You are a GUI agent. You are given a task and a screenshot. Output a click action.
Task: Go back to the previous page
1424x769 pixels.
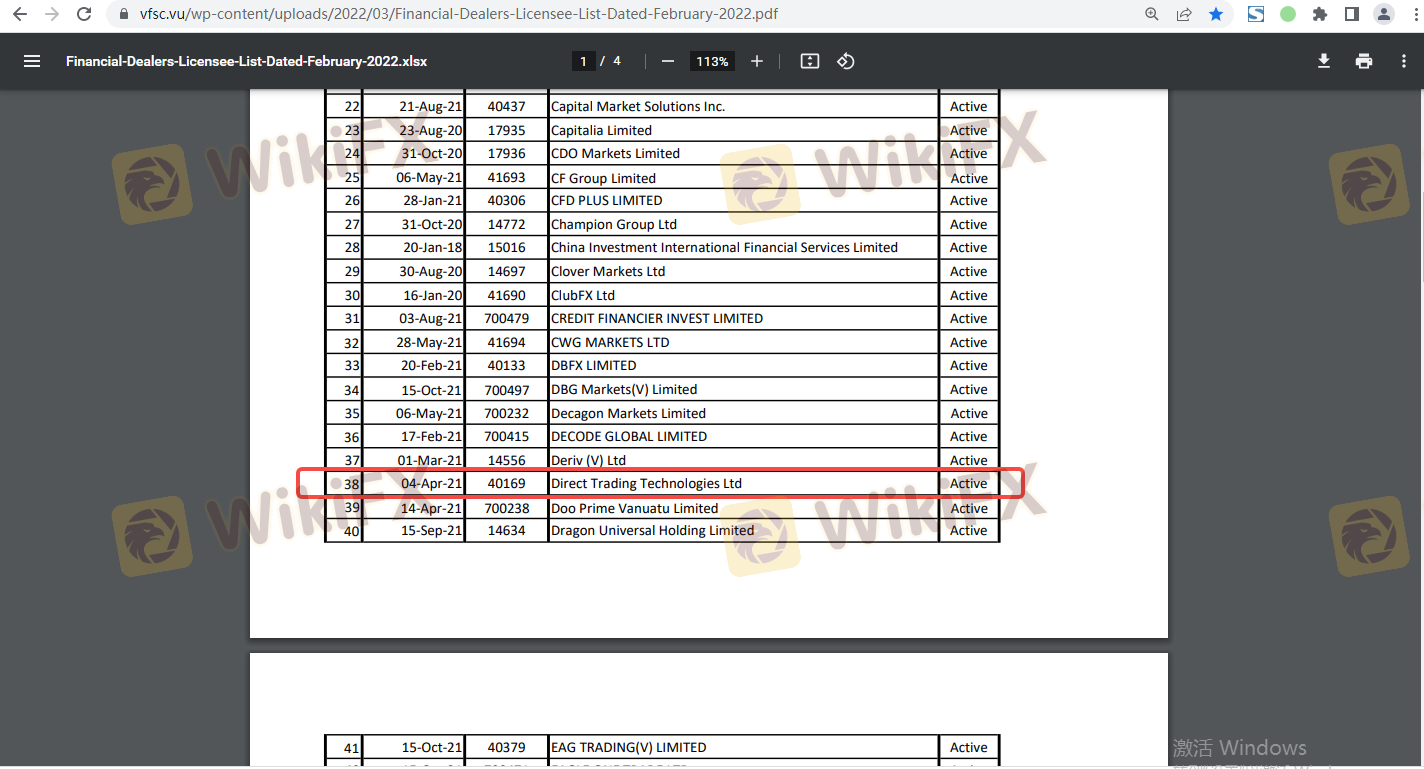tap(20, 14)
